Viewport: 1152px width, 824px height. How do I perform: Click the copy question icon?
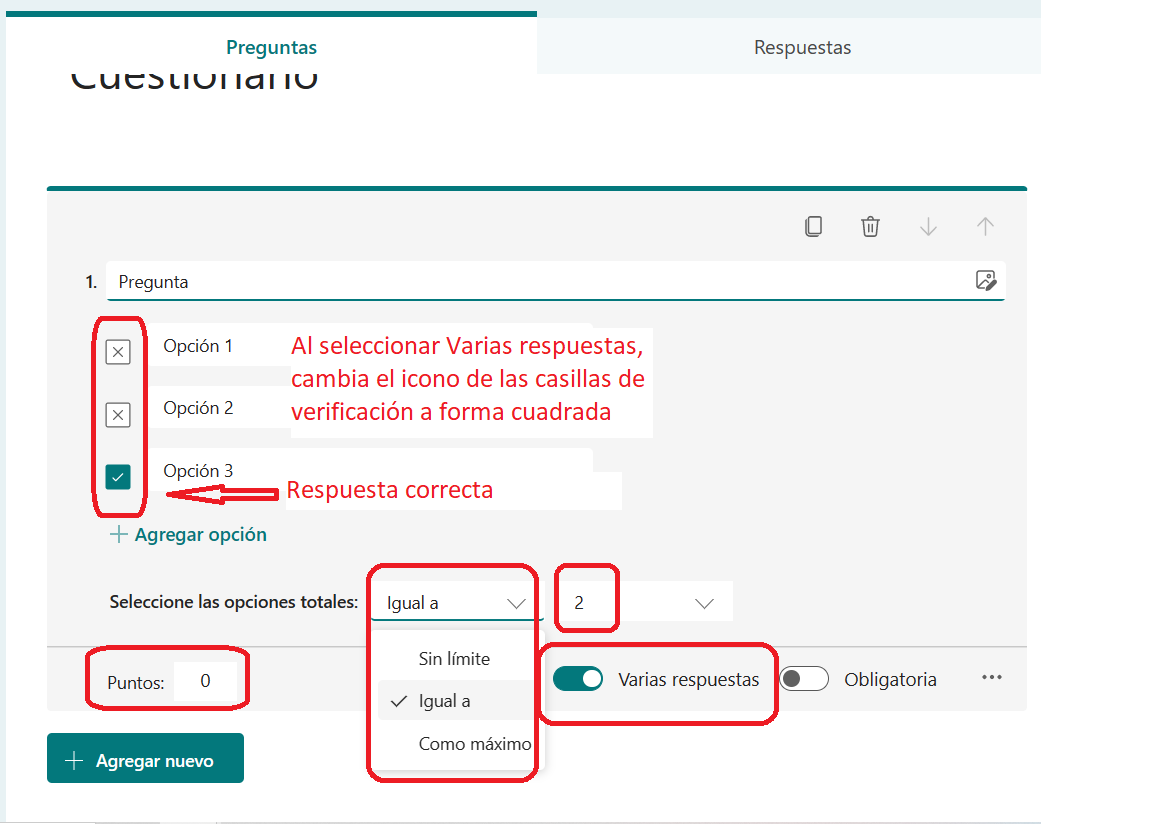[813, 227]
